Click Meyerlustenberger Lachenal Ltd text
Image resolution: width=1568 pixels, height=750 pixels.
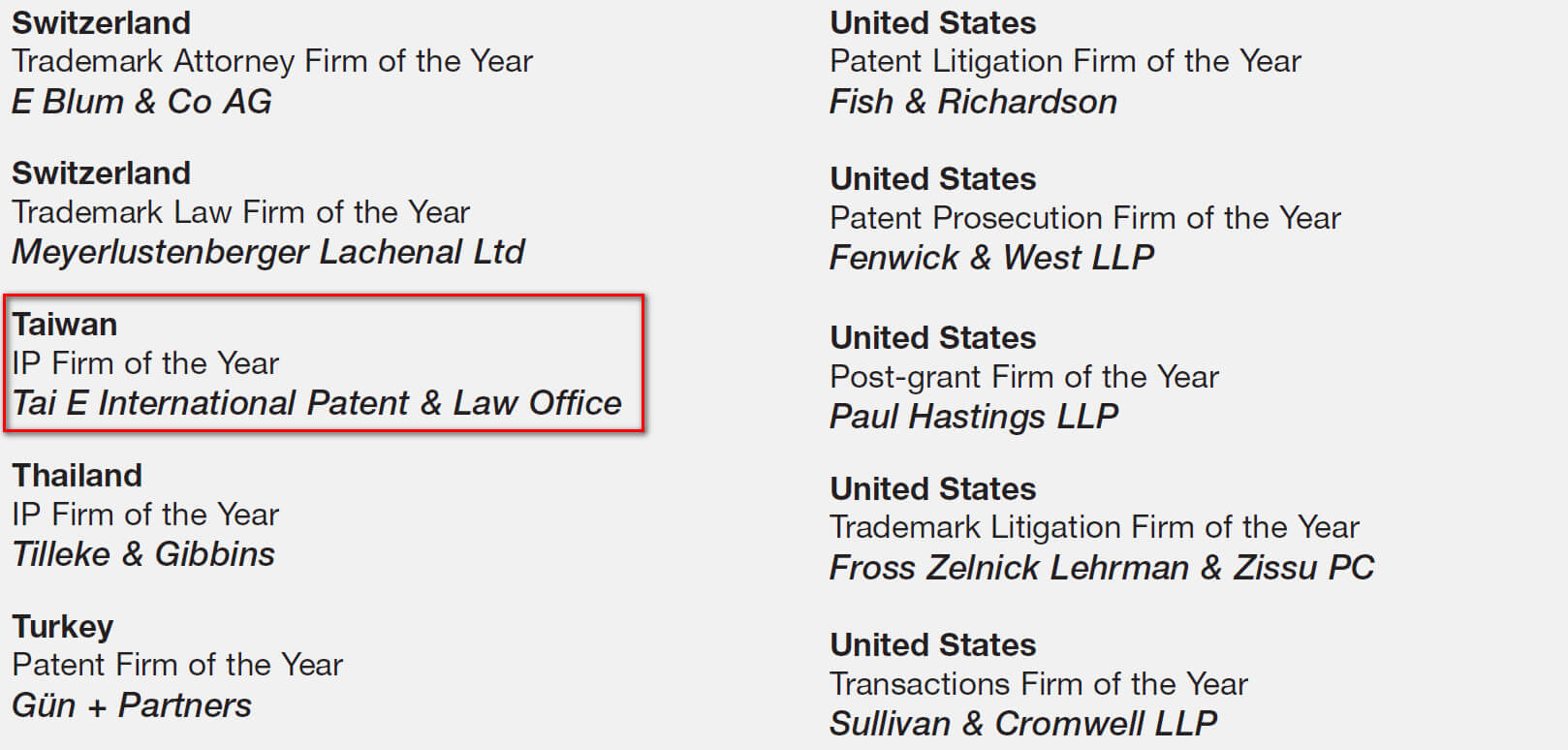pos(268,253)
